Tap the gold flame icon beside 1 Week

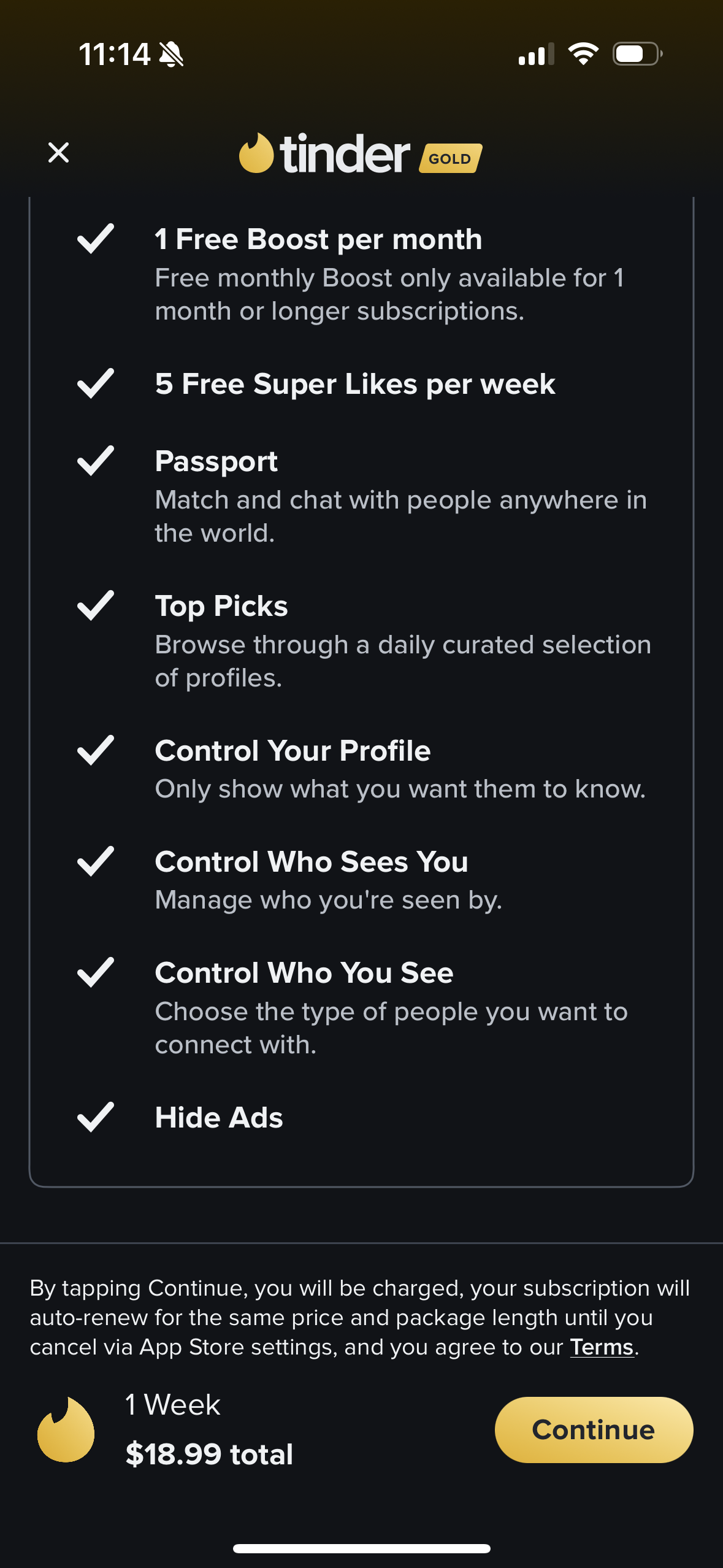pyautogui.click(x=66, y=1429)
